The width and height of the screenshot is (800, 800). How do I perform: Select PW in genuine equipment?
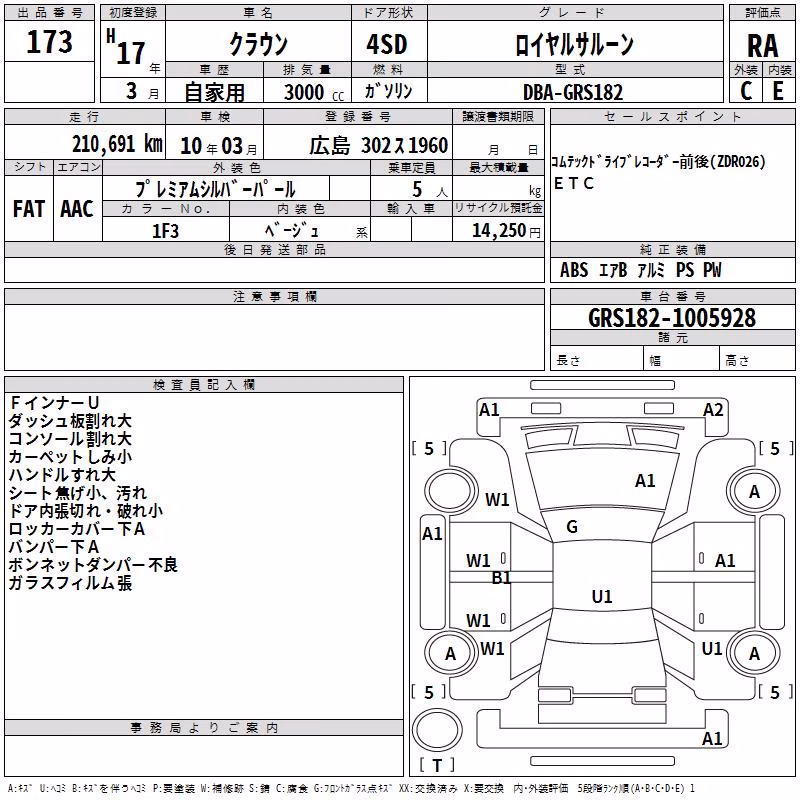coord(712,269)
